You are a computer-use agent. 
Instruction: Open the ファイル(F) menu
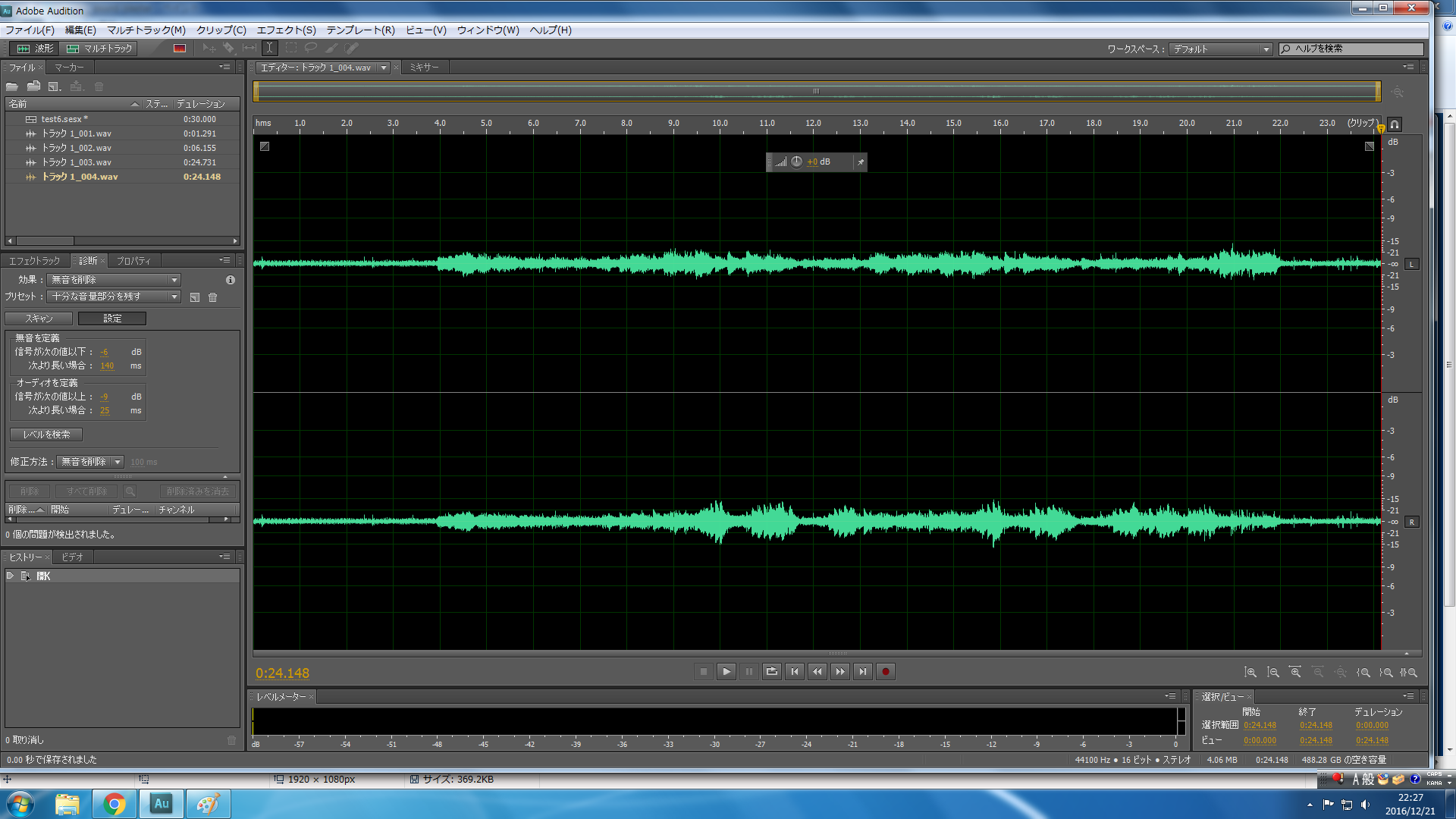coord(30,30)
